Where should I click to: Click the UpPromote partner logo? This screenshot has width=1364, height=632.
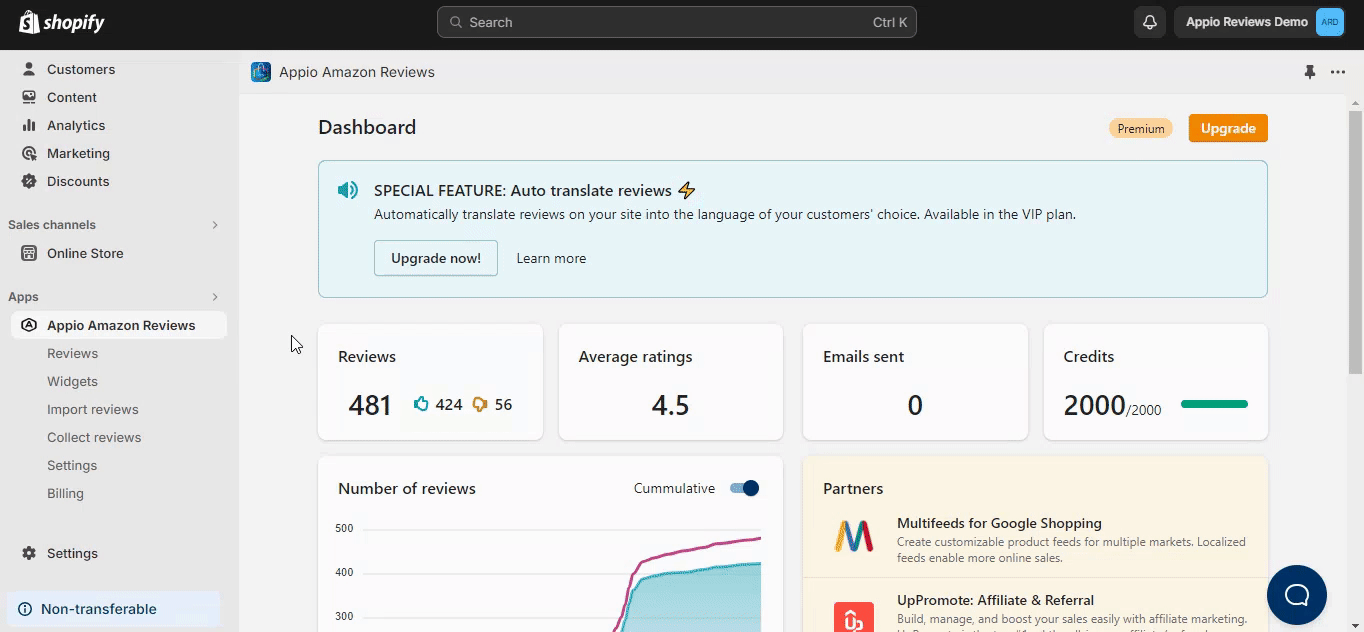click(x=854, y=616)
